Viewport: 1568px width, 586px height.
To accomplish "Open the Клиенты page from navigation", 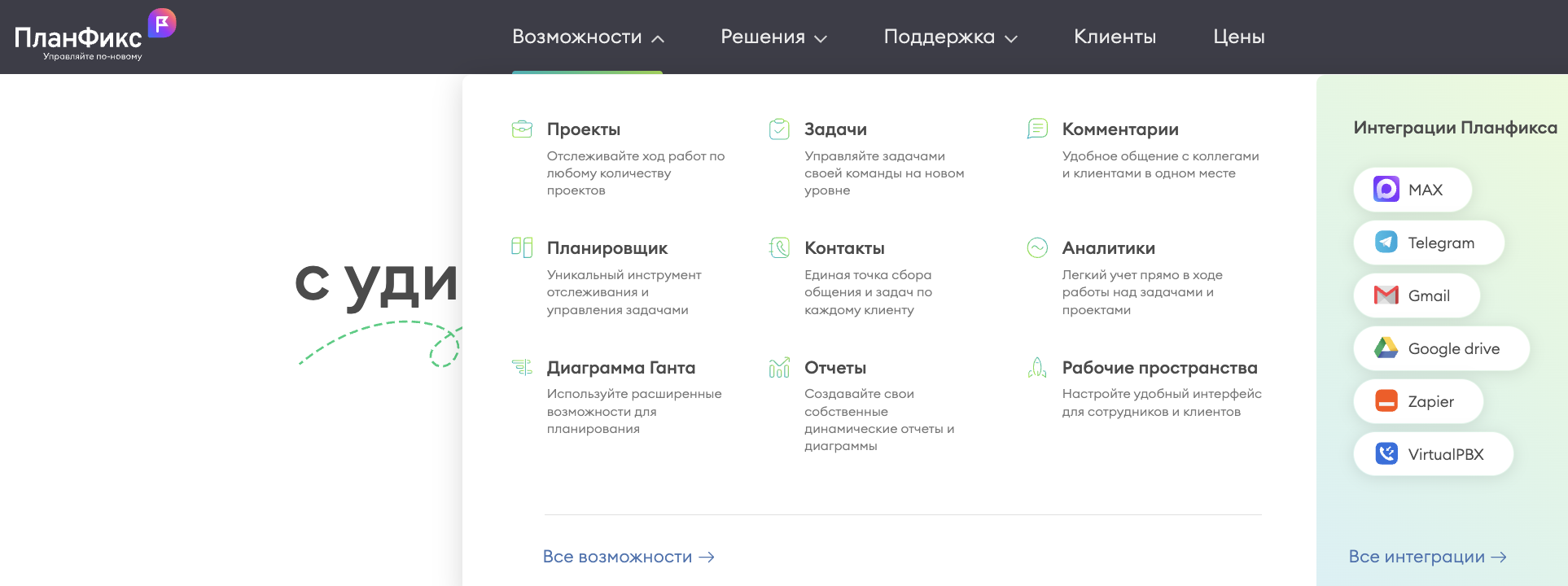I will (x=1115, y=37).
